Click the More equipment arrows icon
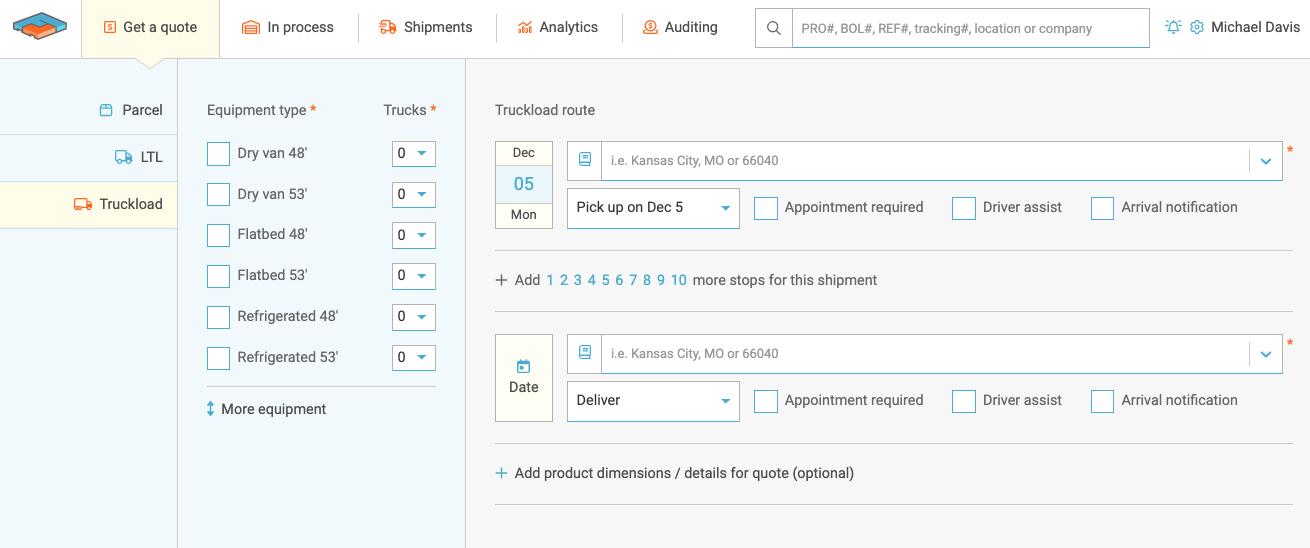This screenshot has width=1310, height=548. coord(211,409)
